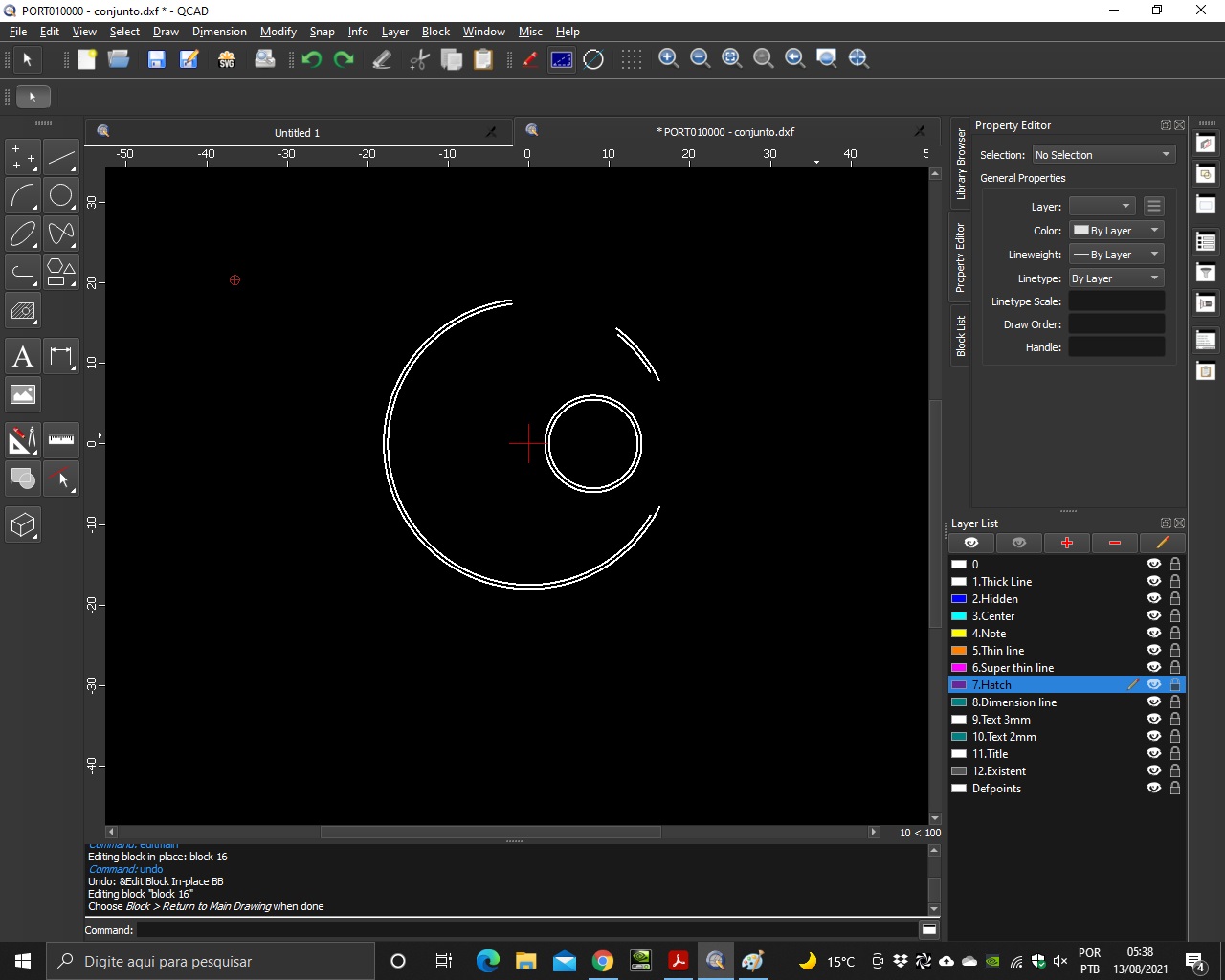The width and height of the screenshot is (1225, 980).
Task: Toggle visibility of 3.Center layer
Action: [1153, 616]
